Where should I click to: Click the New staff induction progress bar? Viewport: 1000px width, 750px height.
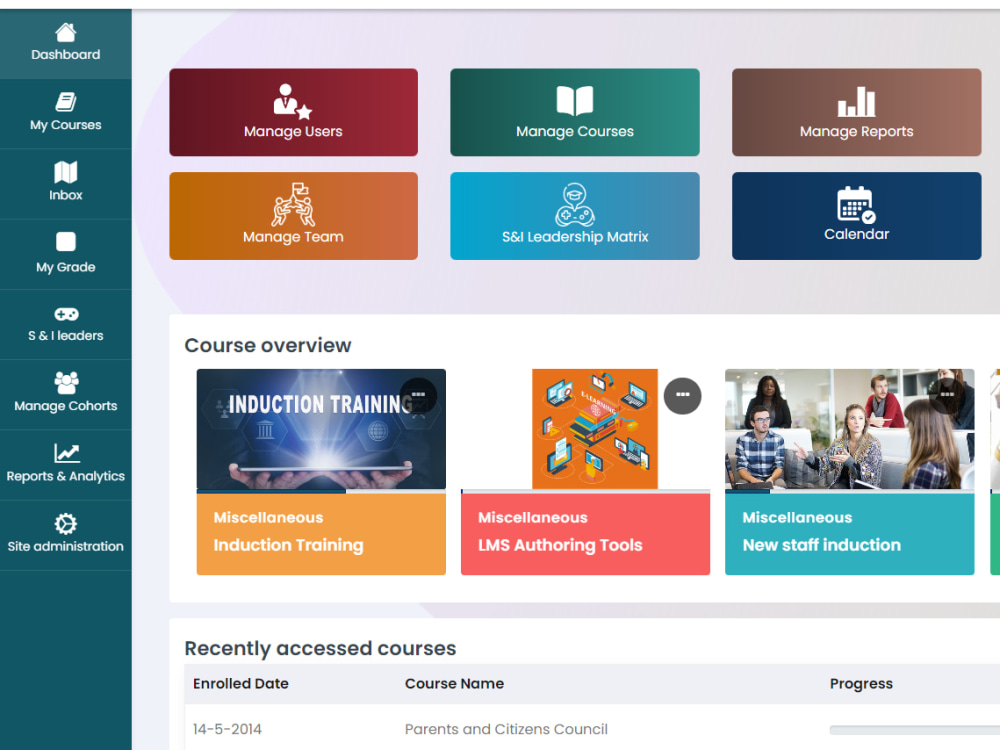tap(849, 492)
